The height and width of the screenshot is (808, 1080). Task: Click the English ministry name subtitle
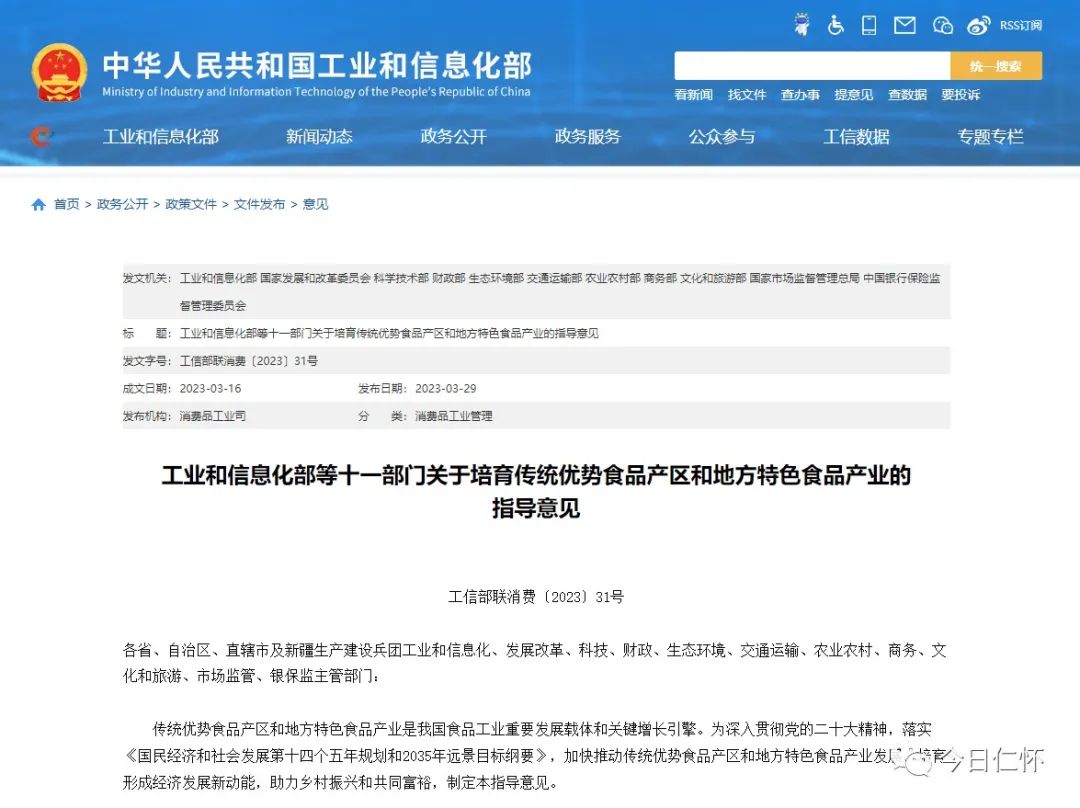pyautogui.click(x=316, y=92)
